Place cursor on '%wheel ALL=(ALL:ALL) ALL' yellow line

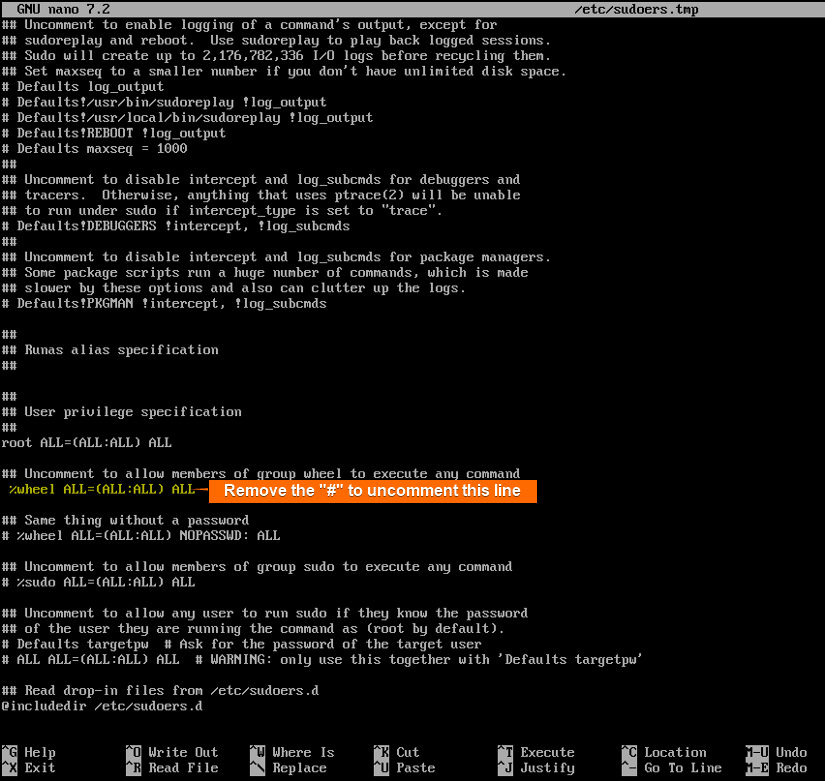tap(102, 489)
